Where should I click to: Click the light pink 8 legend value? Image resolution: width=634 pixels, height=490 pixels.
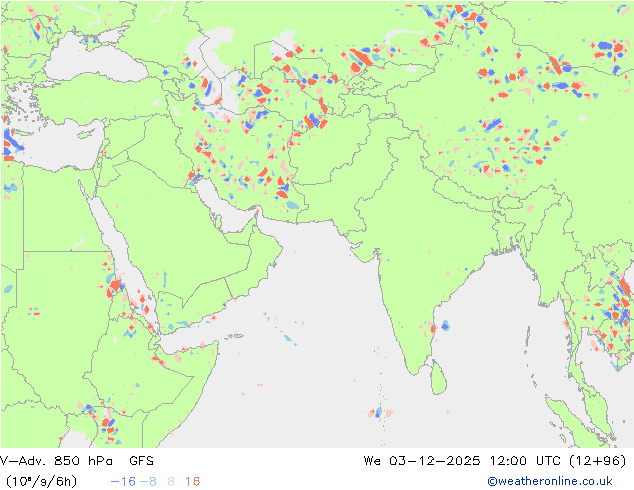pyautogui.click(x=171, y=481)
